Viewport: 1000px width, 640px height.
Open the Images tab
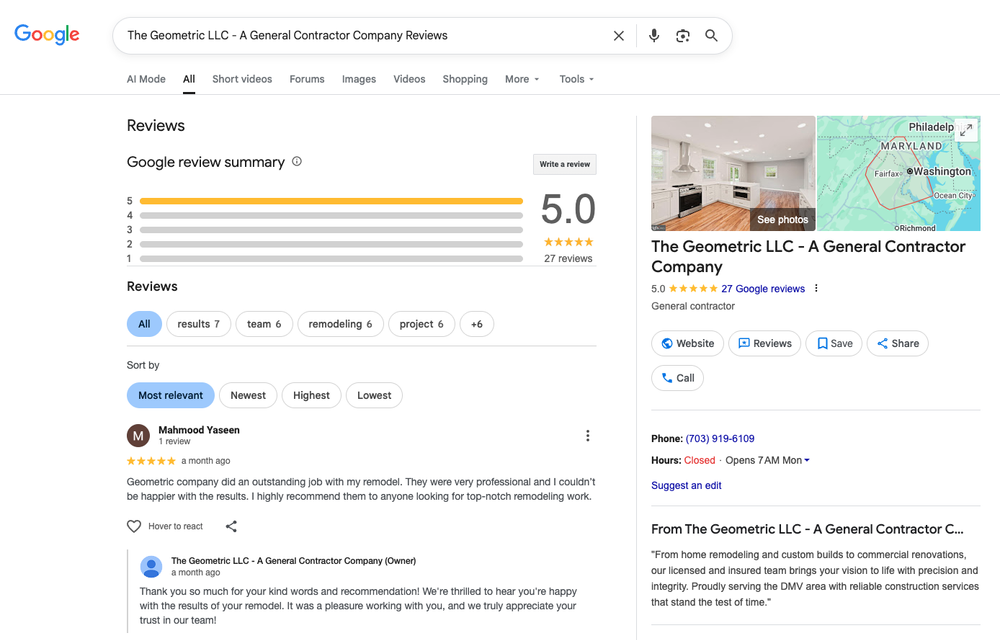click(x=358, y=79)
